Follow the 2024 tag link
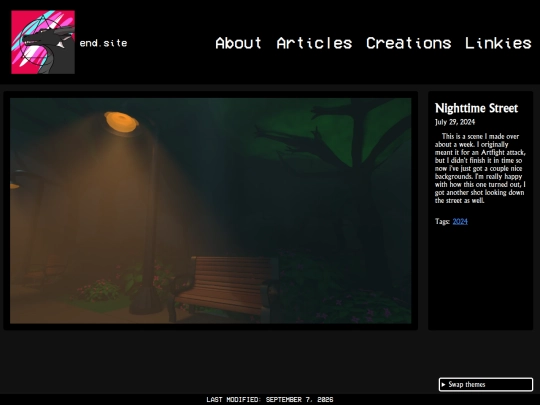Viewport: 540px width, 405px height. click(460, 221)
